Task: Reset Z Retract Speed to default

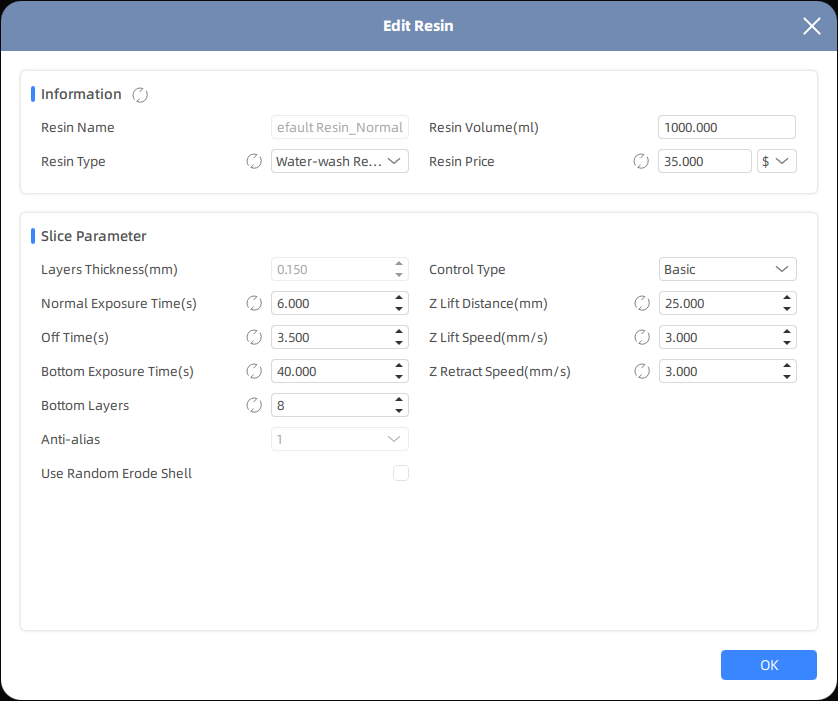Action: (x=642, y=371)
